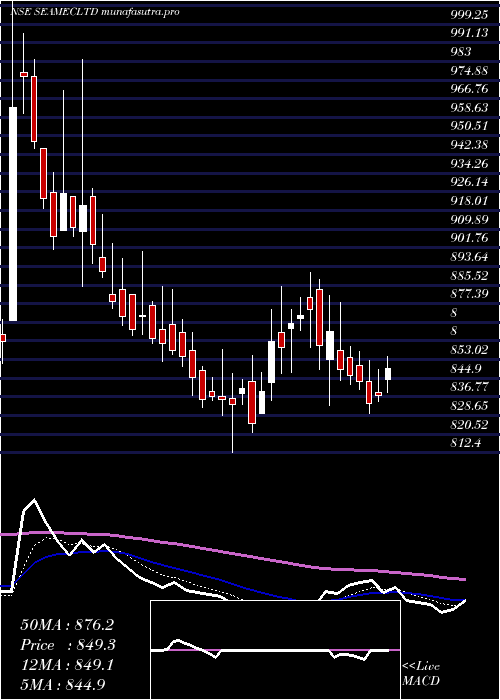Click the 5MA : 844.9 readout
Image resolution: width=500 pixels, height=700 pixels.
click(63, 684)
